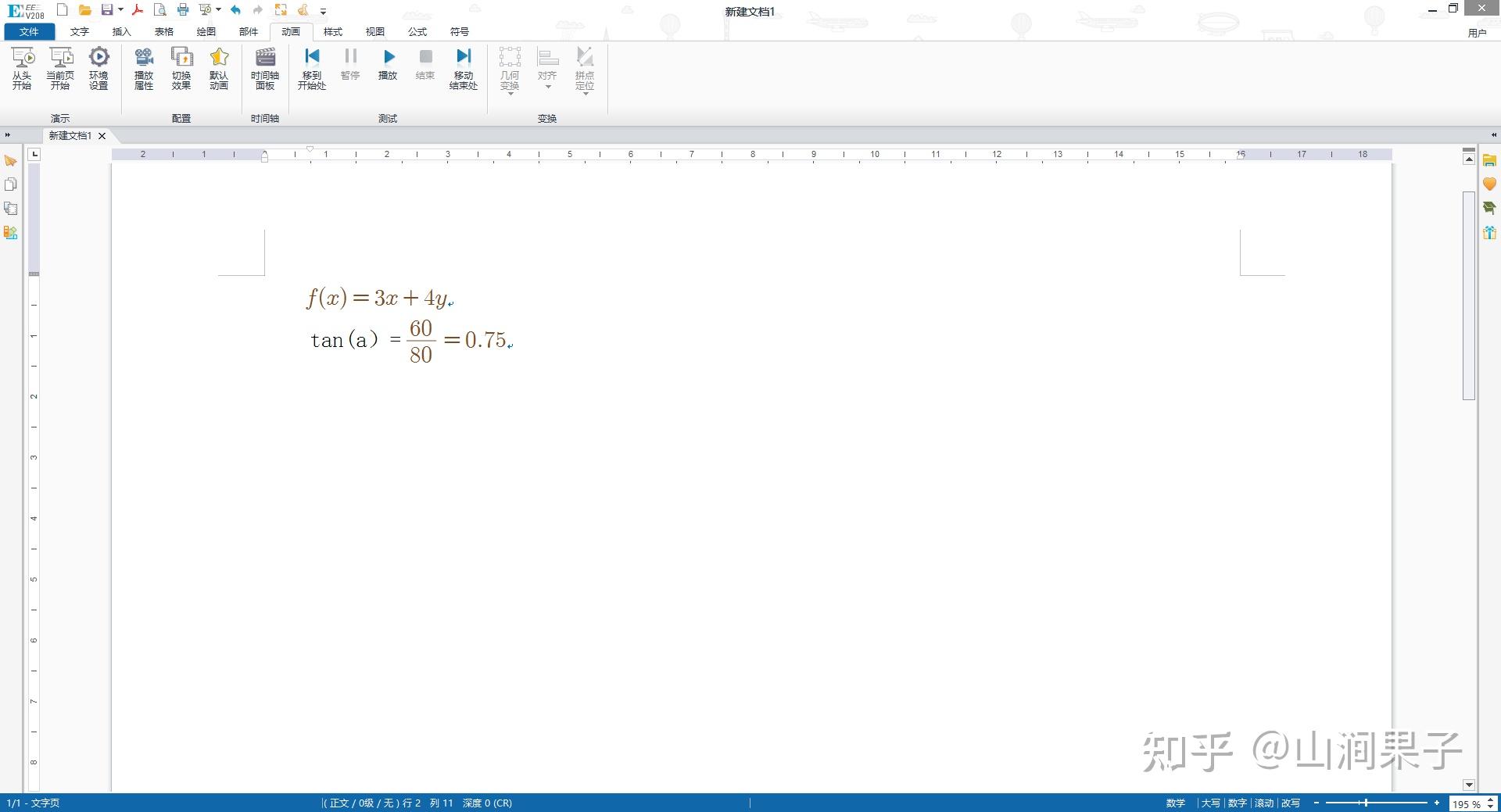Switch tab stop type at ruler corner

(34, 155)
